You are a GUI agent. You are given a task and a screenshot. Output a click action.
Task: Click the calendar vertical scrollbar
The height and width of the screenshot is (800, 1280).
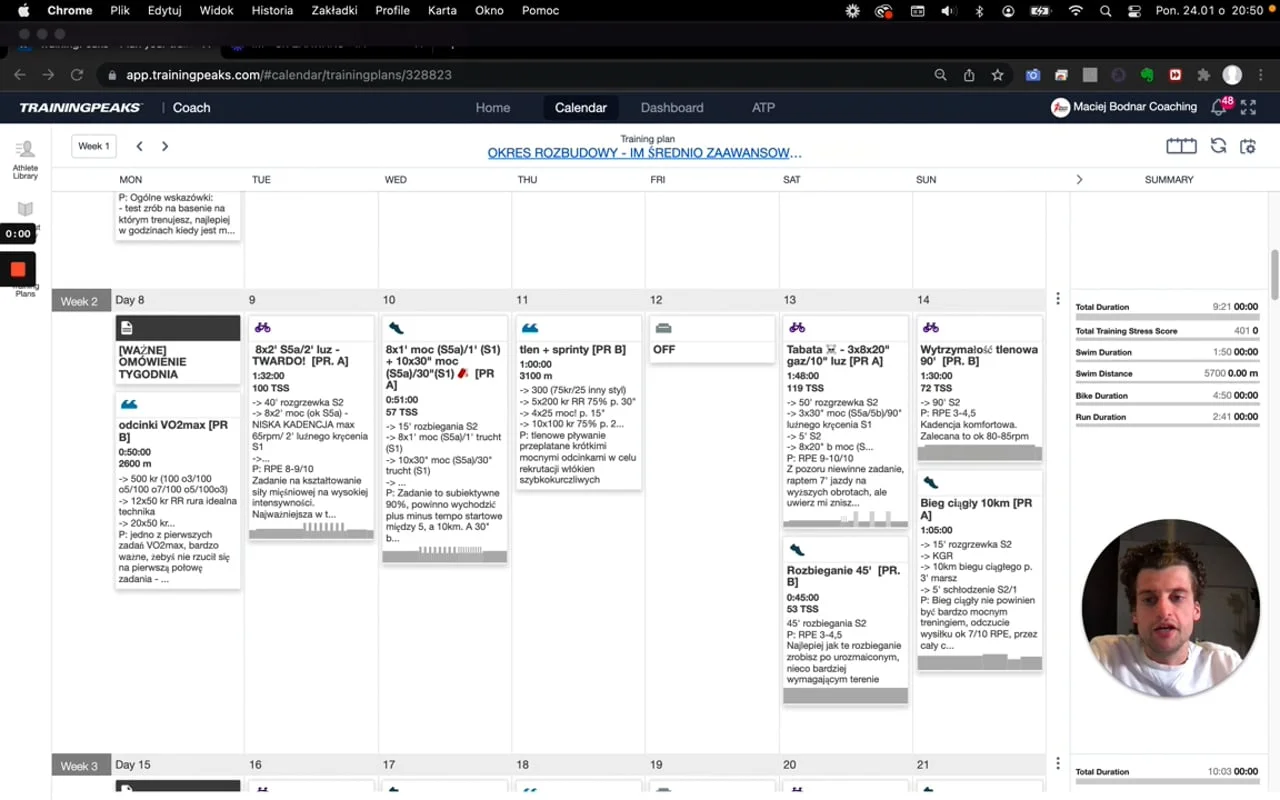[1274, 275]
